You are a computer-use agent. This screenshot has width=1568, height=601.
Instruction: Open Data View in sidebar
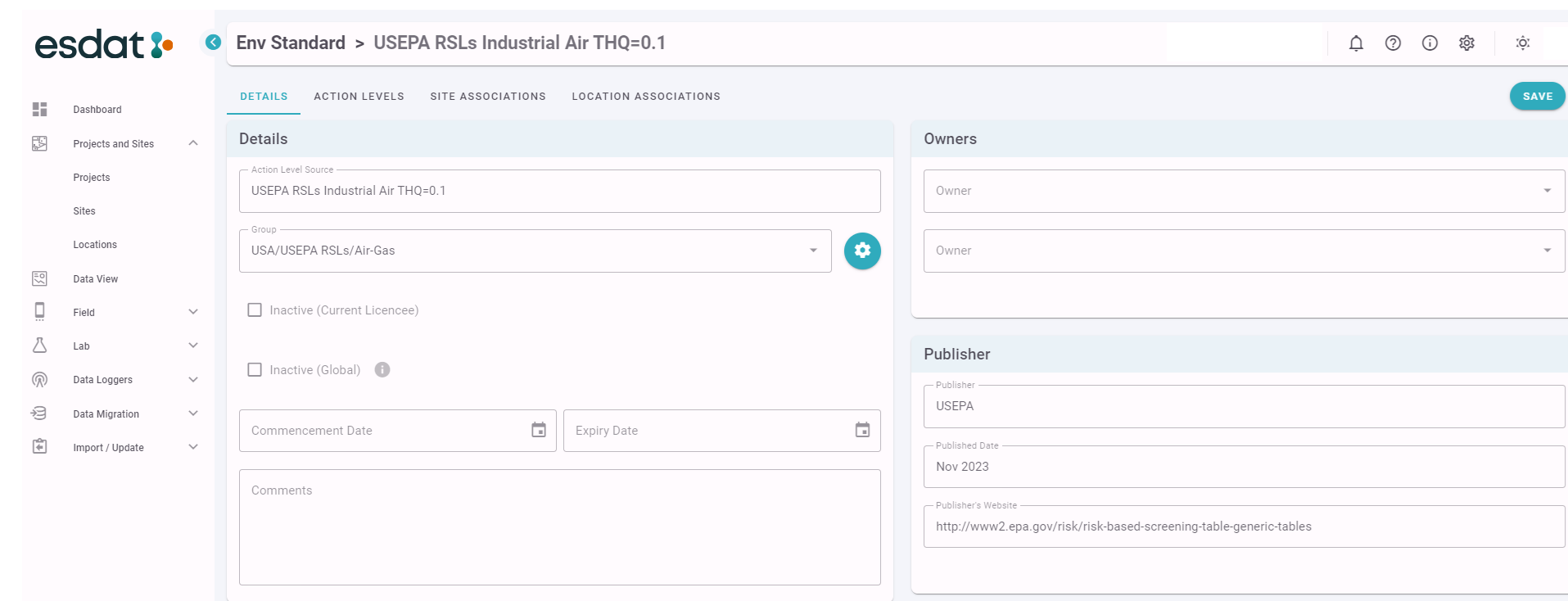96,279
